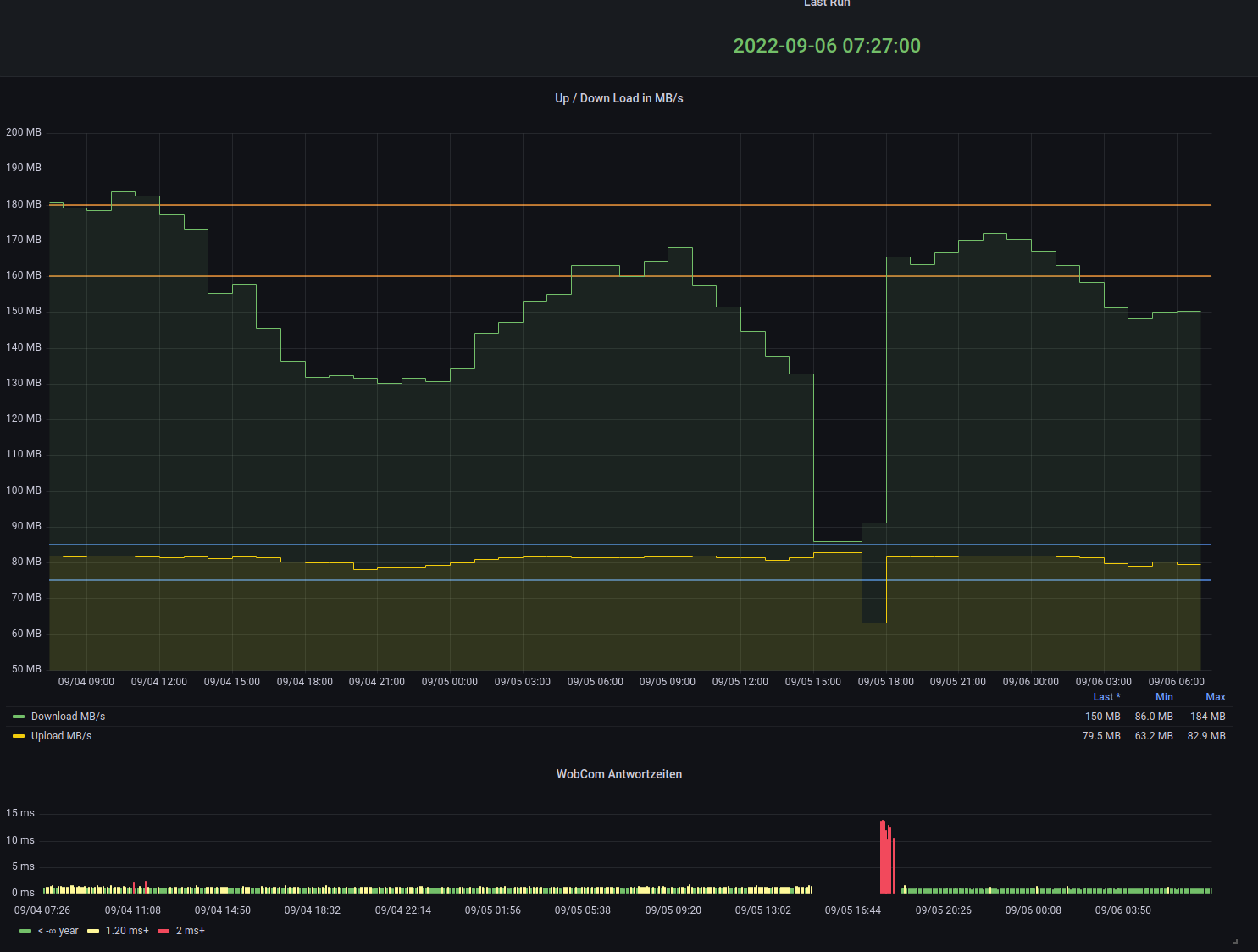Screen dimensions: 1258x952
Task: Click the 15 ms y-axis label
Action: click(x=20, y=813)
